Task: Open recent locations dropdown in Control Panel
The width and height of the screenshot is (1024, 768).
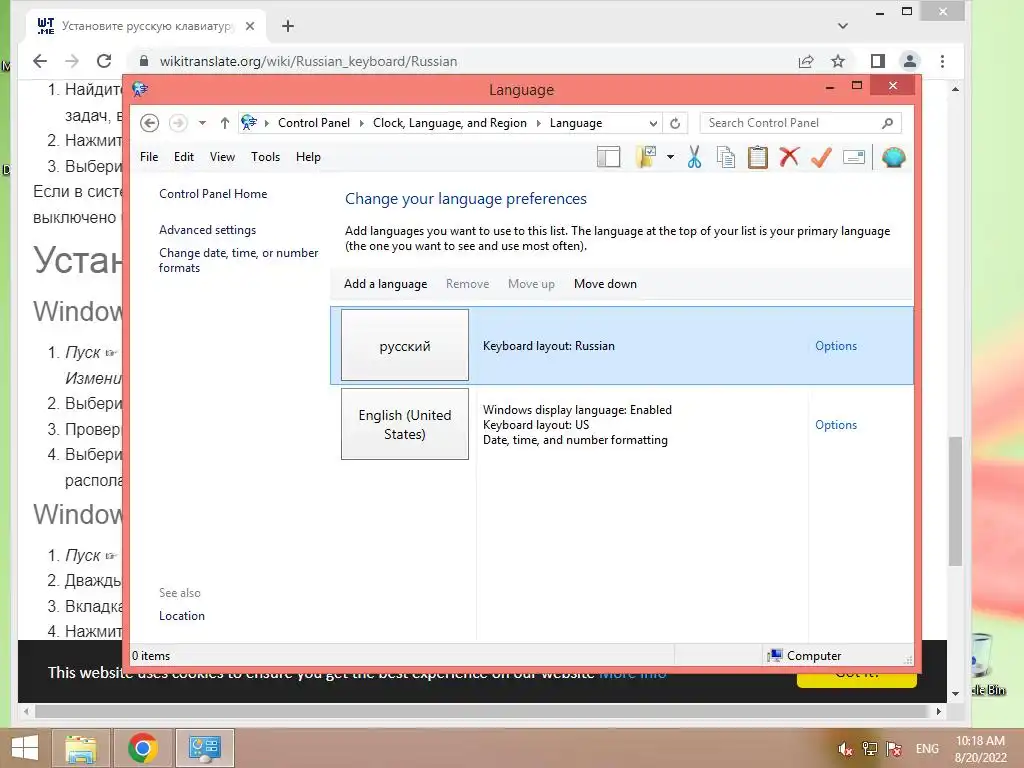Action: [x=202, y=123]
